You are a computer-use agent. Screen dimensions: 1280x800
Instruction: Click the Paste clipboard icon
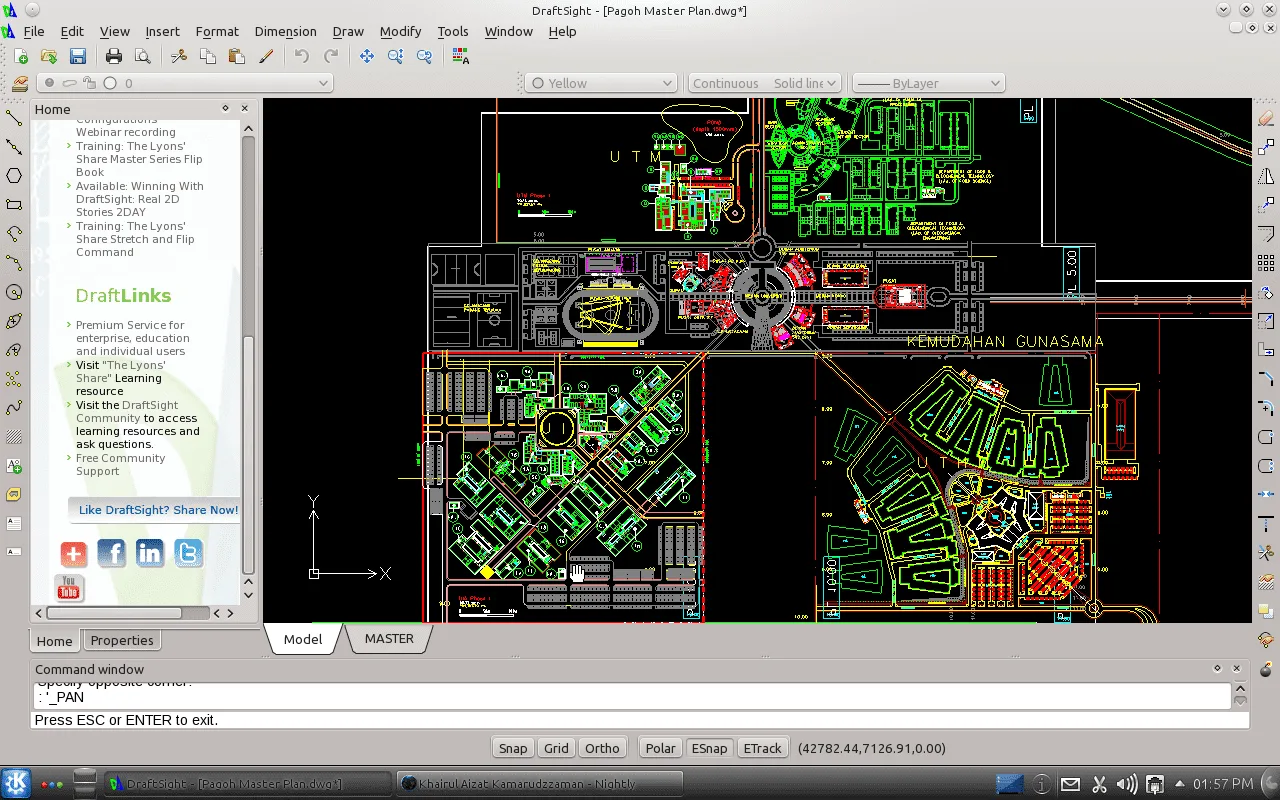(x=236, y=57)
